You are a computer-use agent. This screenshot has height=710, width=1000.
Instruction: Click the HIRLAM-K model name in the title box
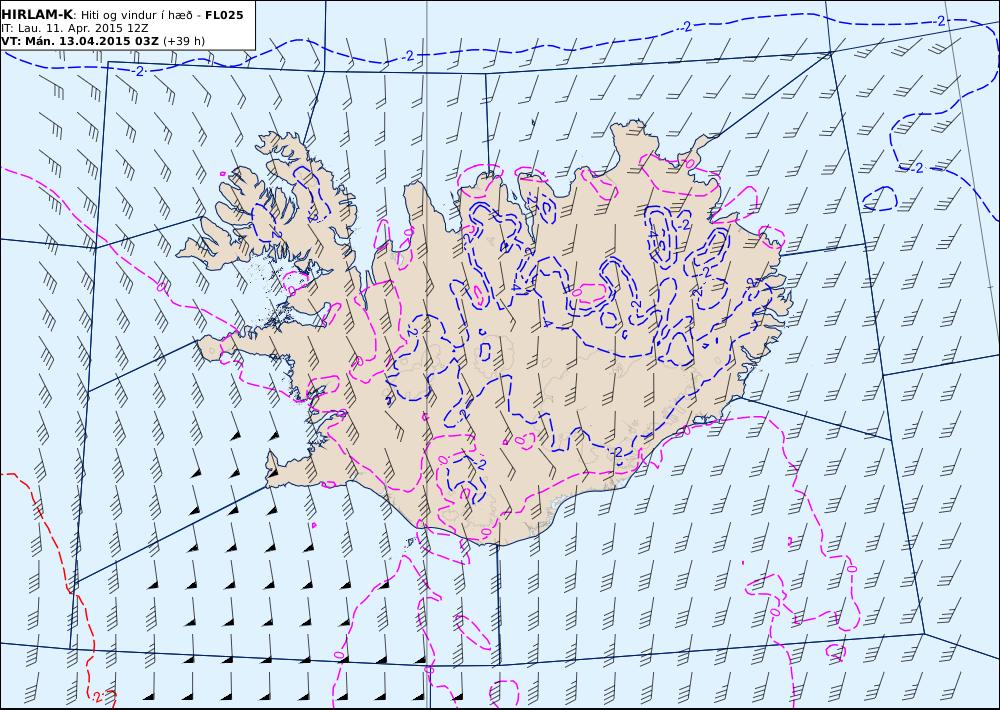coord(37,15)
